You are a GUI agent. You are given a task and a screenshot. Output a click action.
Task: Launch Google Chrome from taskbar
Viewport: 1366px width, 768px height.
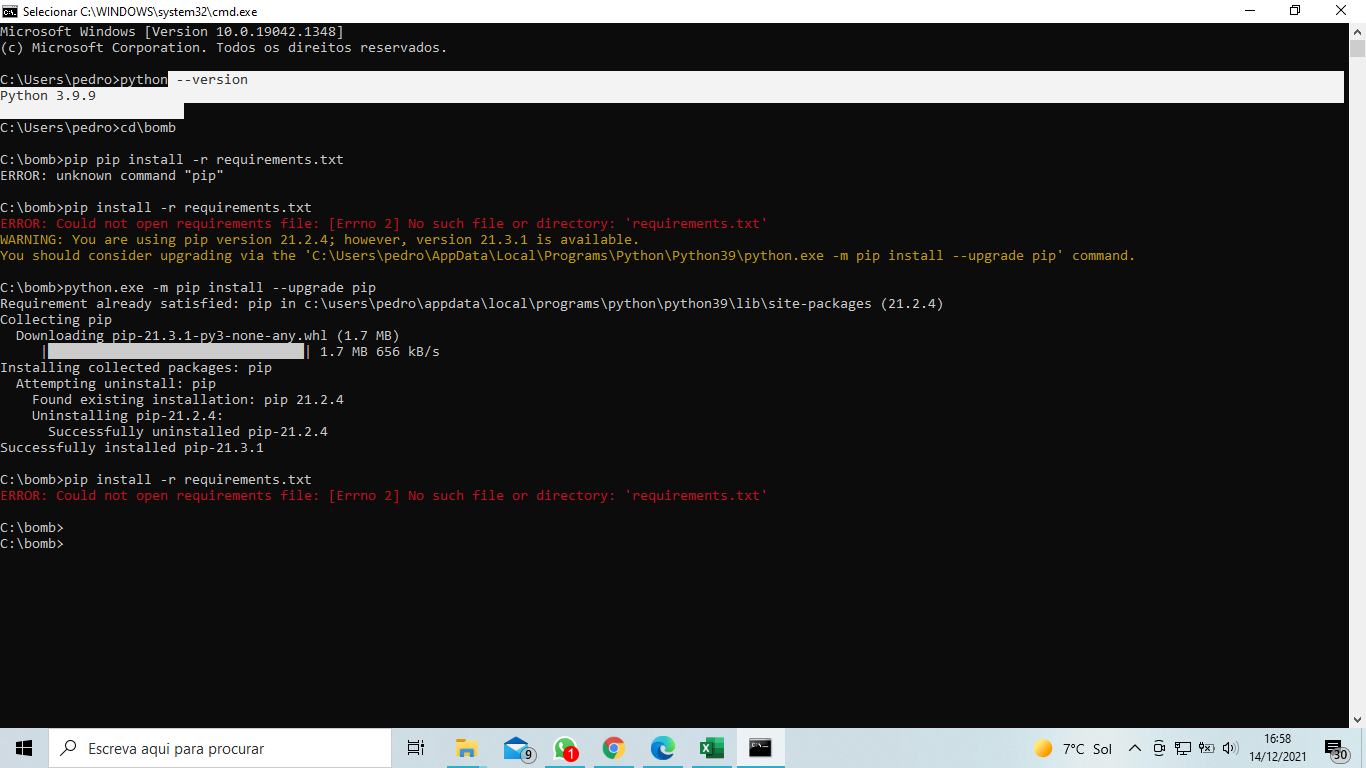coord(613,747)
